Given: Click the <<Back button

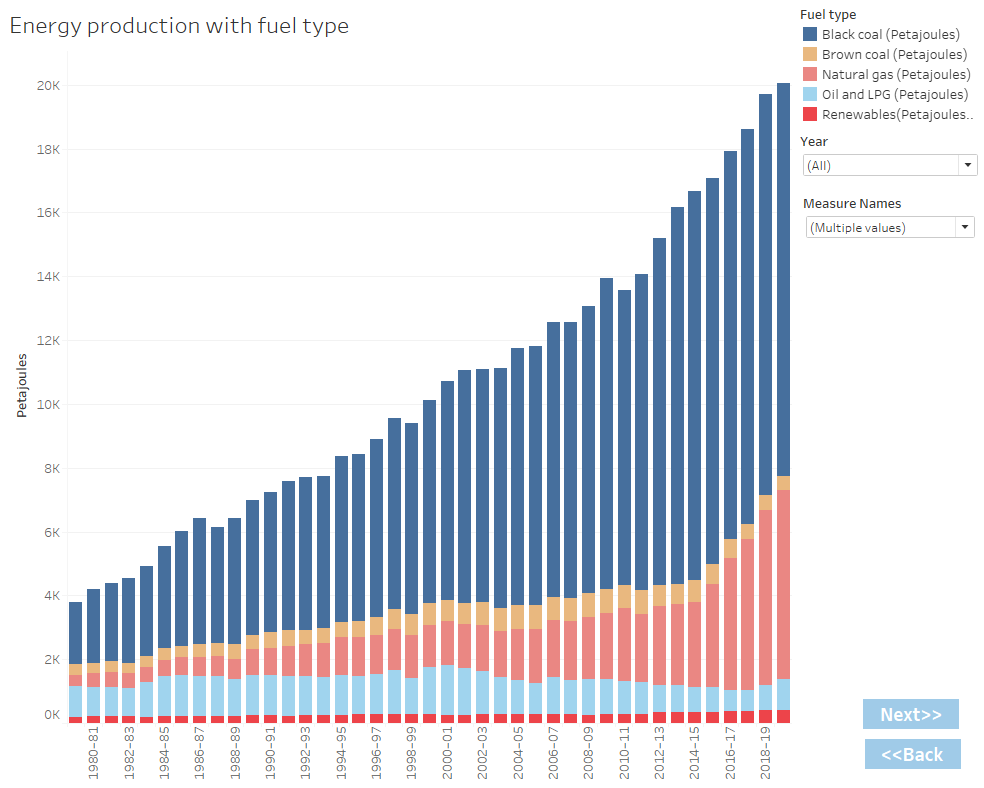Looking at the screenshot, I should click(912, 754).
